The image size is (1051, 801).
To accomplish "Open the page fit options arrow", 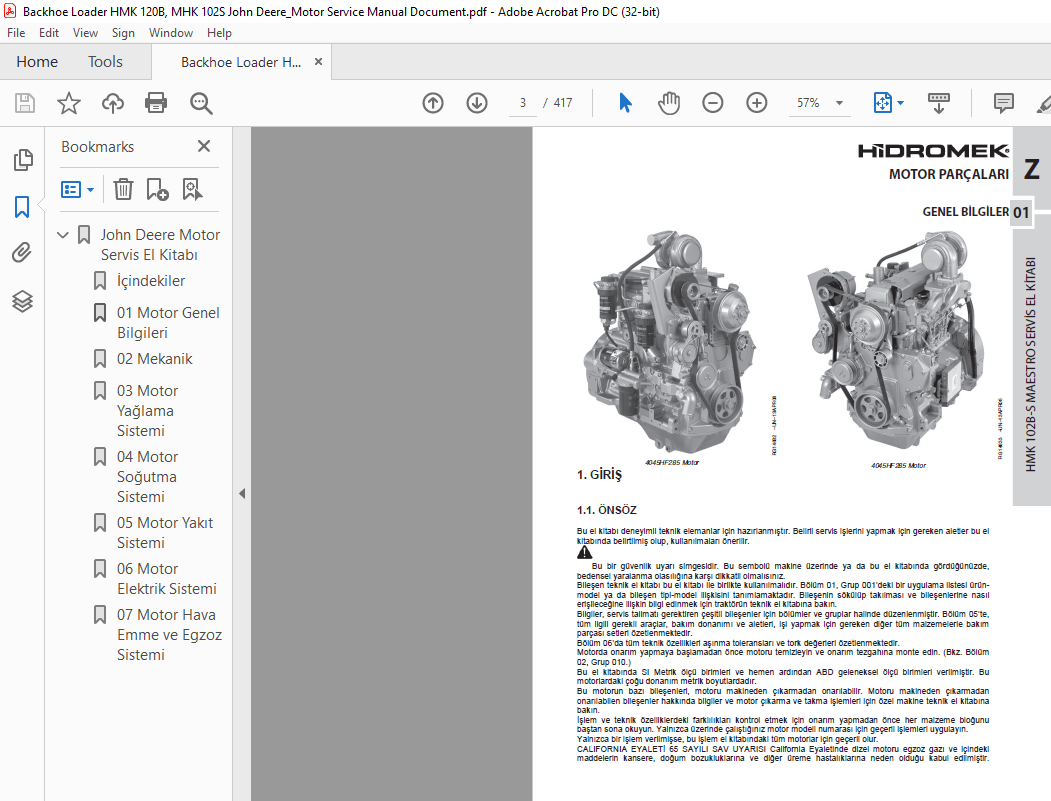I will tap(900, 103).
